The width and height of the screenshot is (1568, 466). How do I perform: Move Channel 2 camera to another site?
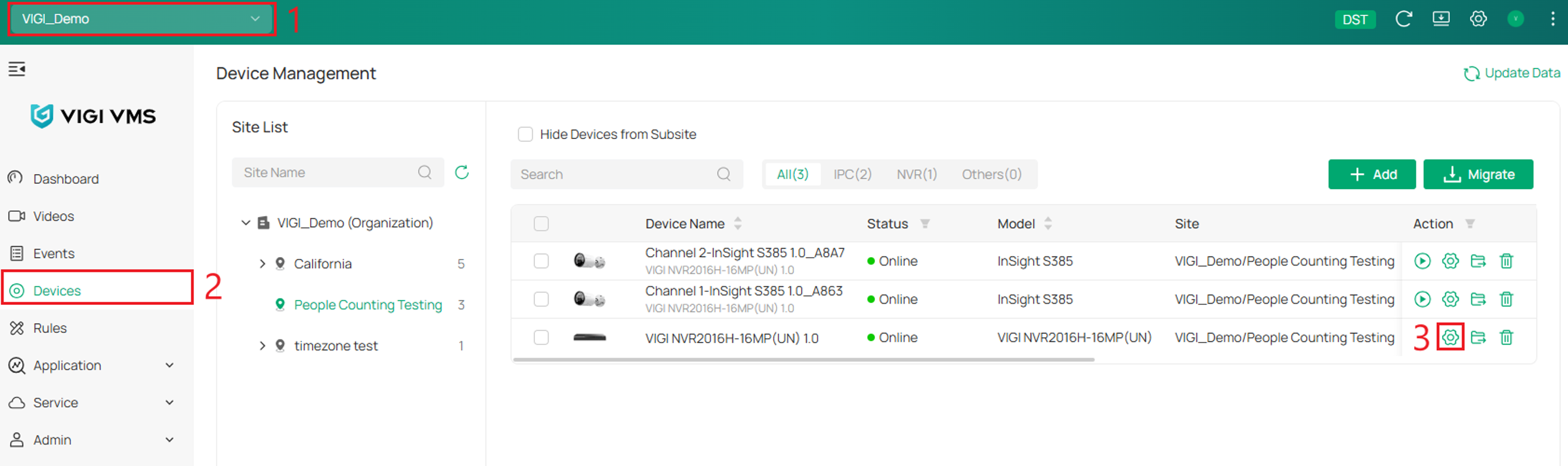(1478, 261)
